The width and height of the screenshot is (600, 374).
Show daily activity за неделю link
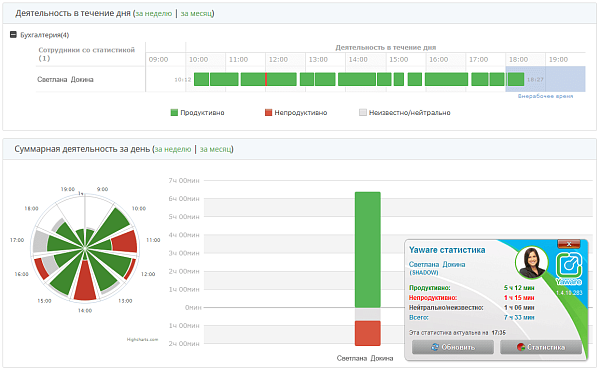(x=154, y=13)
